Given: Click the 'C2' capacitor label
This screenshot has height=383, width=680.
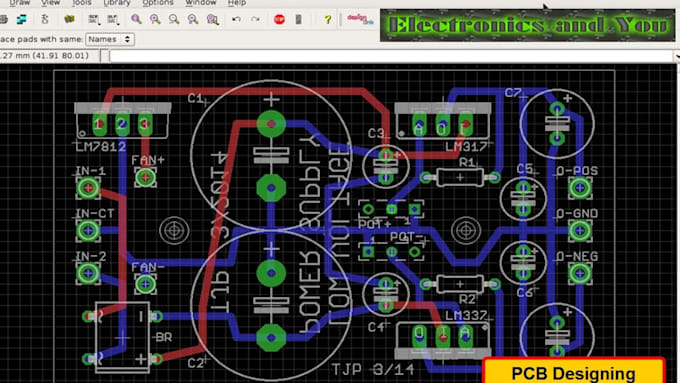Looking at the screenshot, I should (196, 363).
